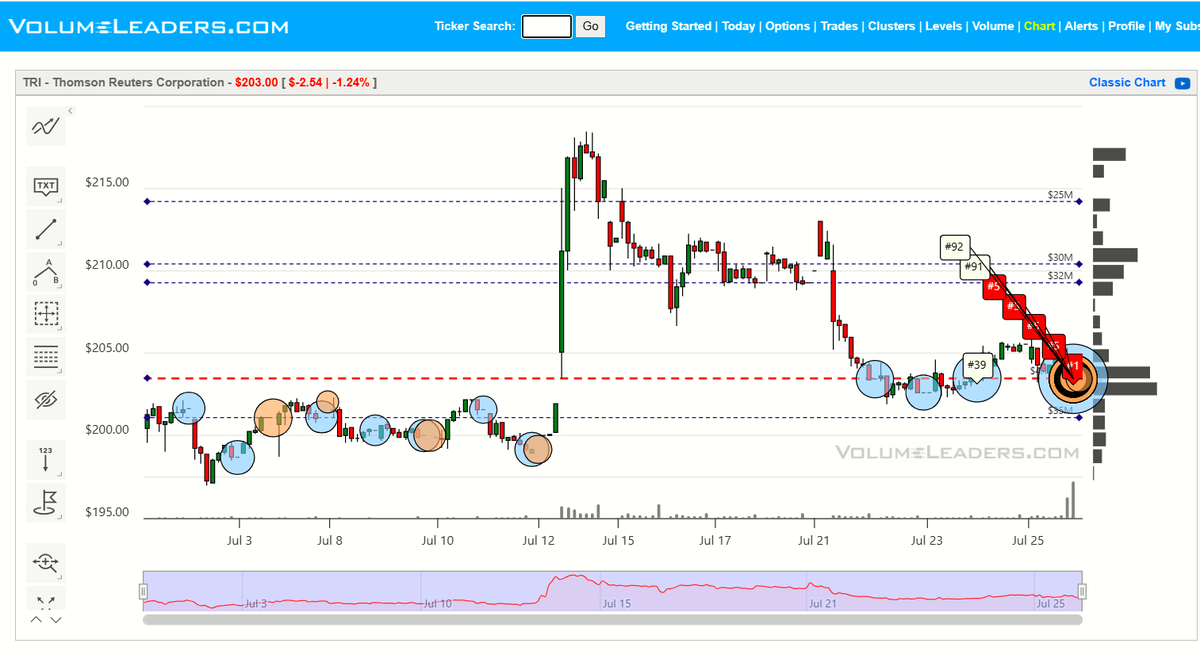Click the $205.00 price axis label

point(107,348)
